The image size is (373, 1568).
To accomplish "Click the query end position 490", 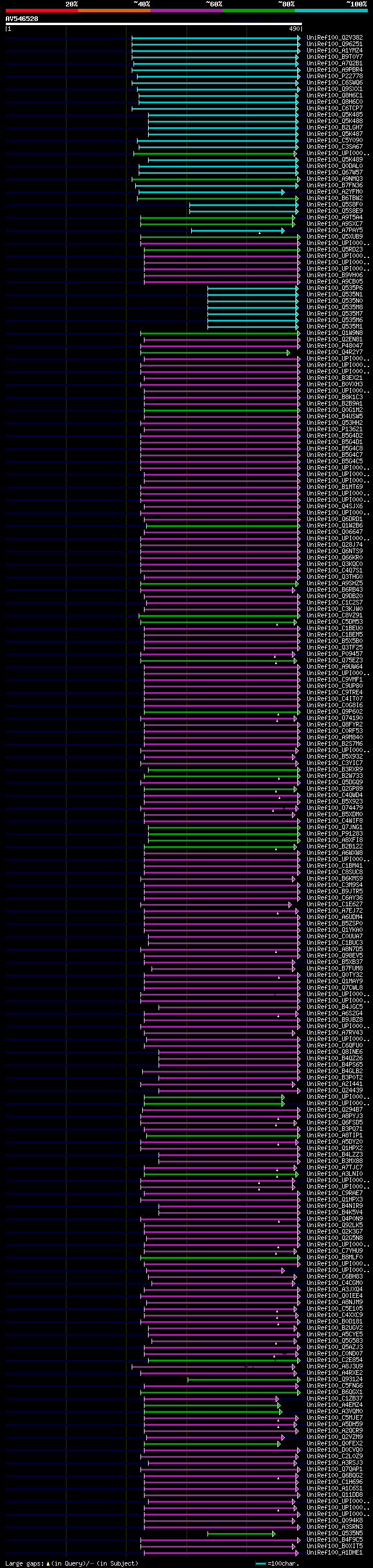I will (x=295, y=29).
